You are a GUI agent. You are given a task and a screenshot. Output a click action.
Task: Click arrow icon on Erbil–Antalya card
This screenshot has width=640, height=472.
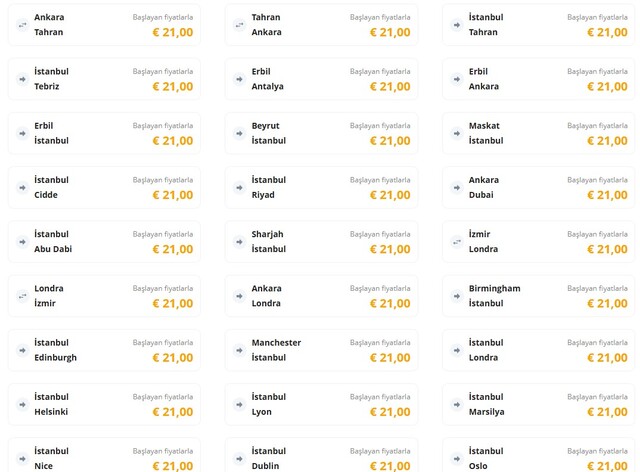[x=239, y=78]
